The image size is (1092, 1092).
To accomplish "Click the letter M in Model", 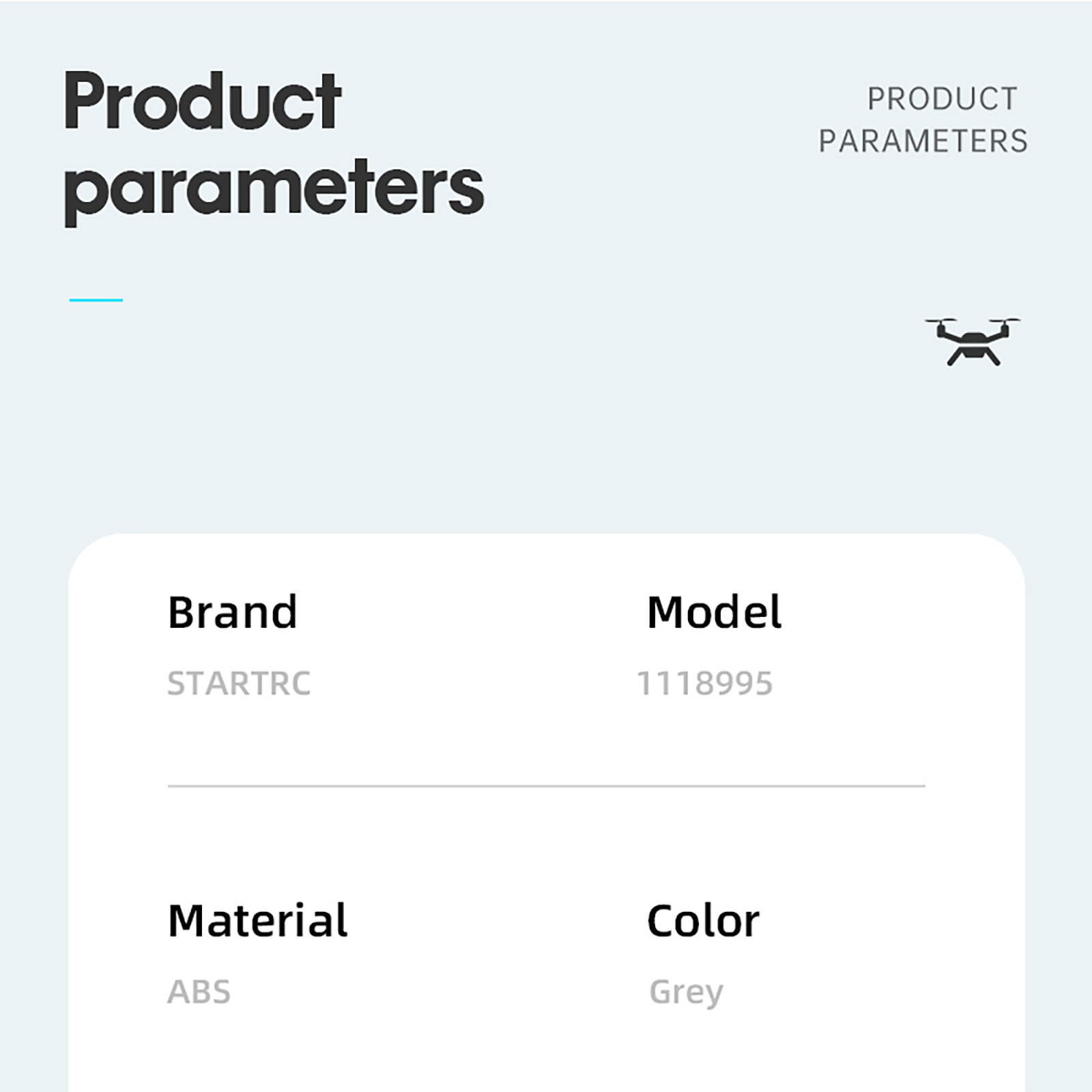I will [666, 612].
